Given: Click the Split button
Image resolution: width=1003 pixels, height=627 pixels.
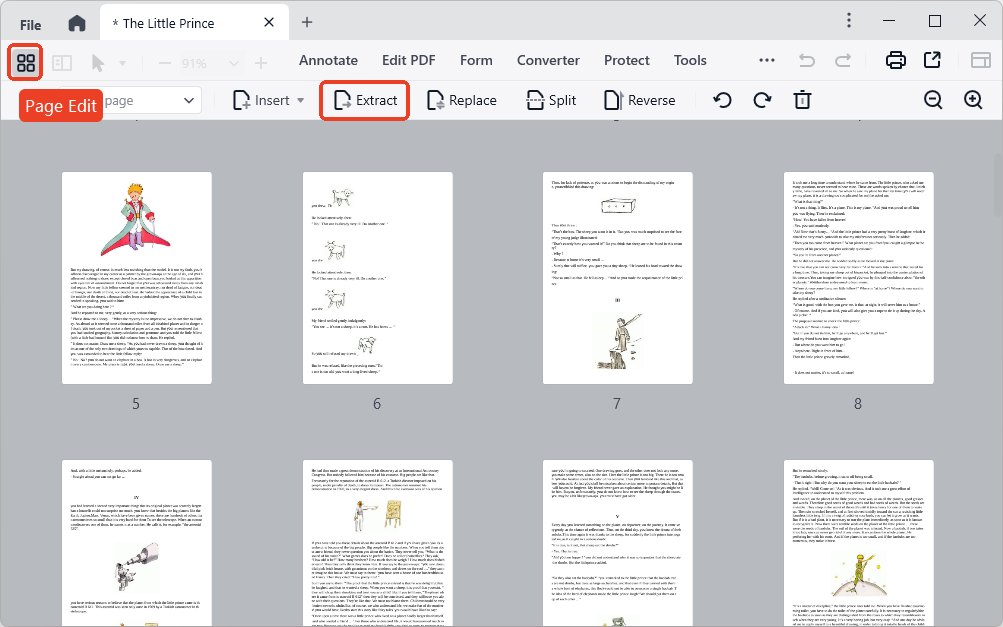Looking at the screenshot, I should click(551, 100).
